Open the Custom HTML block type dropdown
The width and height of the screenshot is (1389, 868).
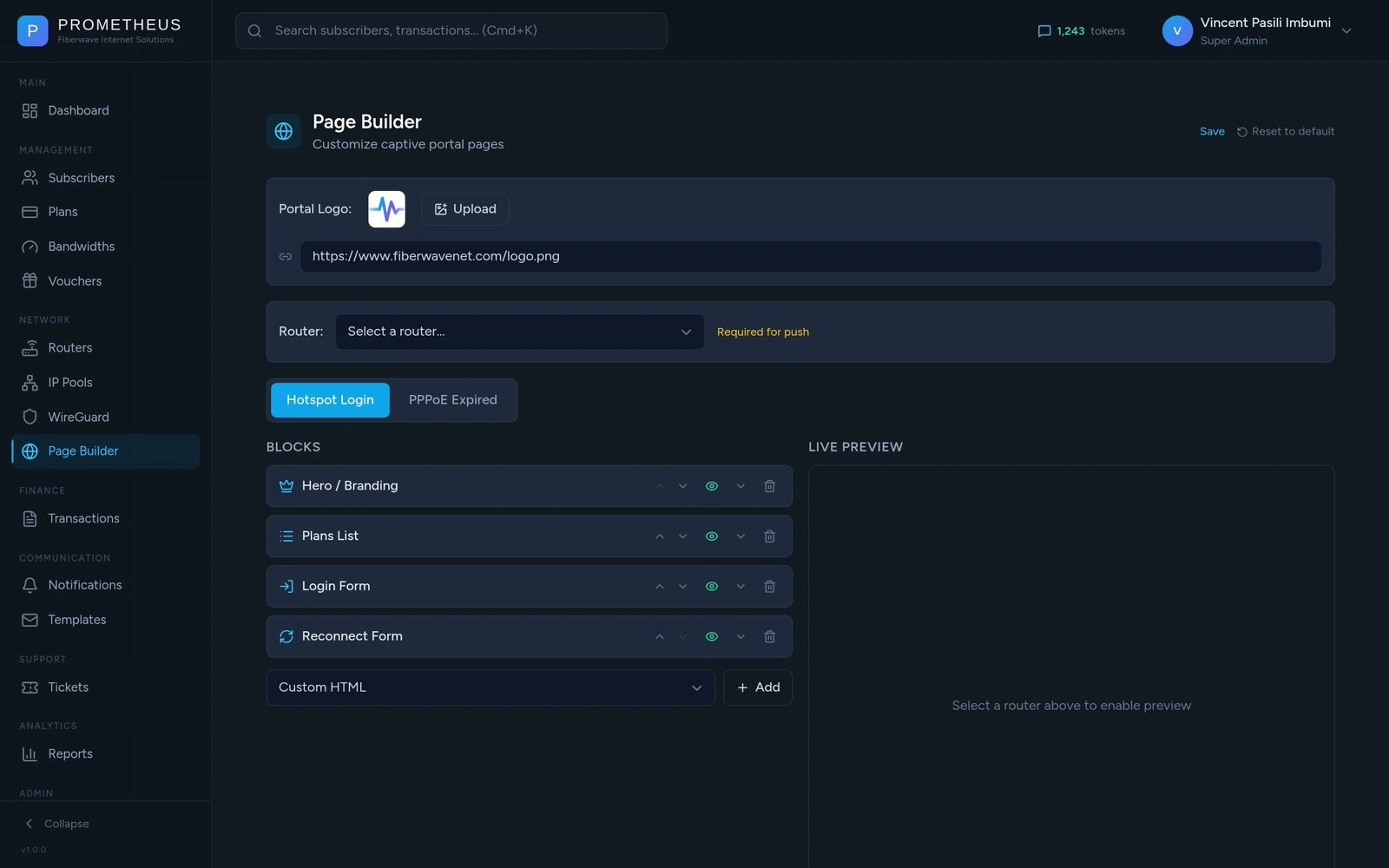coord(490,687)
